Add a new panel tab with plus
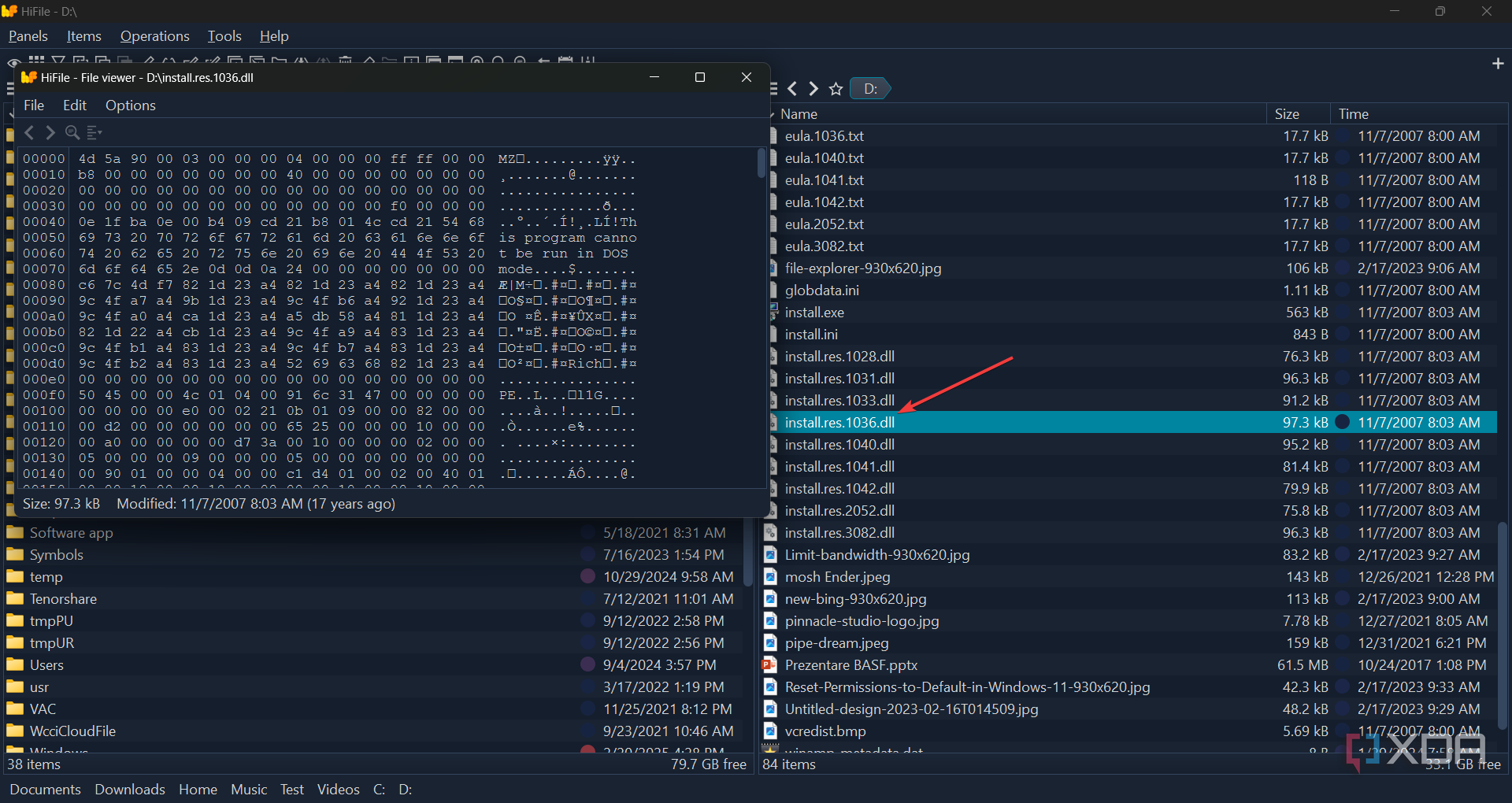Screen dimensions: 1512x803 [1498, 63]
